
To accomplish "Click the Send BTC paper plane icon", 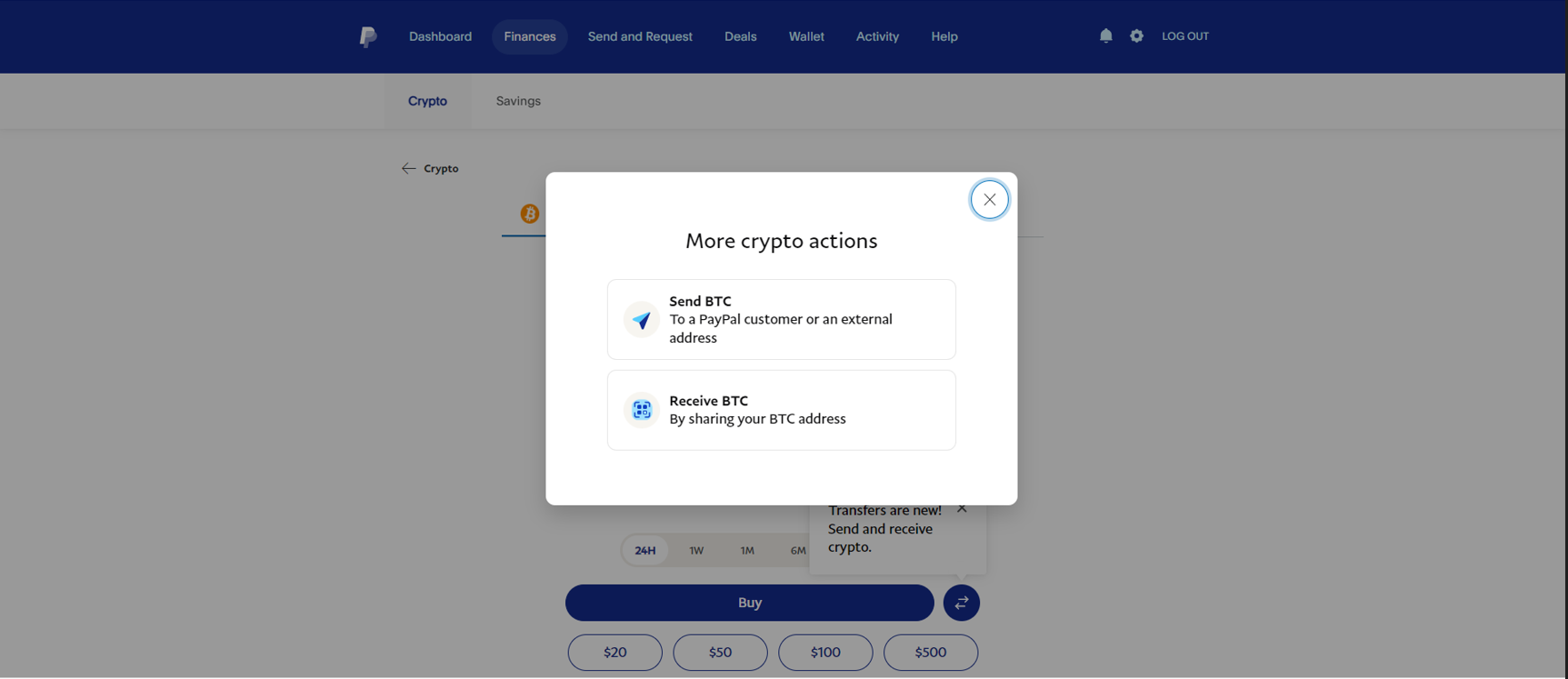I will (642, 320).
